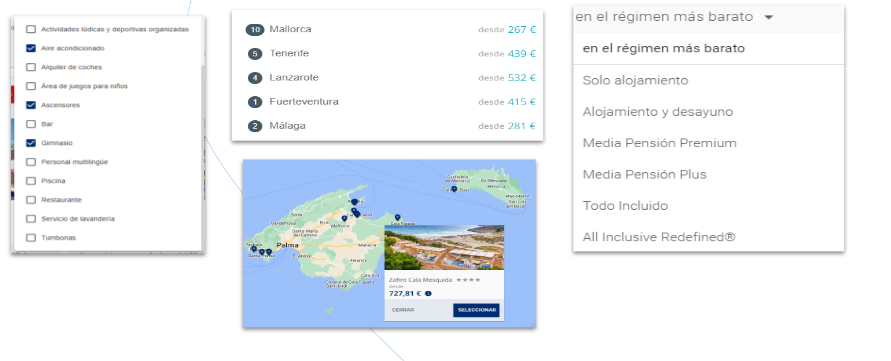This screenshot has height=361, width=891.
Task: Enable the Piscina checkbox
Action: [31, 181]
